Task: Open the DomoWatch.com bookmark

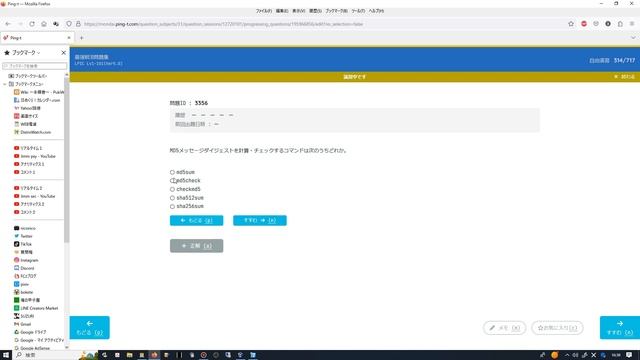Action: (33, 132)
